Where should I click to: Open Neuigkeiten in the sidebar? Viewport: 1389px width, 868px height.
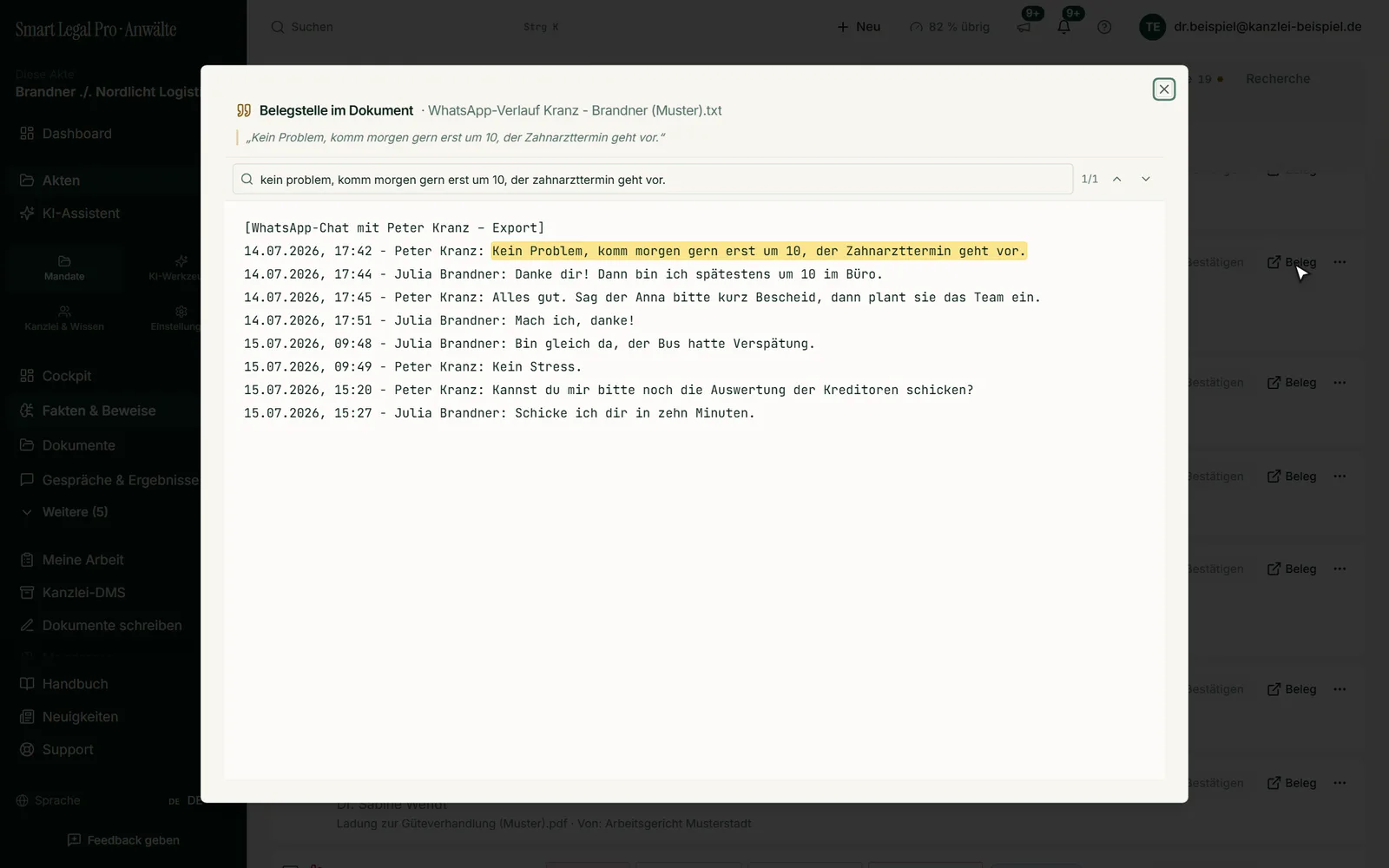click(x=80, y=717)
